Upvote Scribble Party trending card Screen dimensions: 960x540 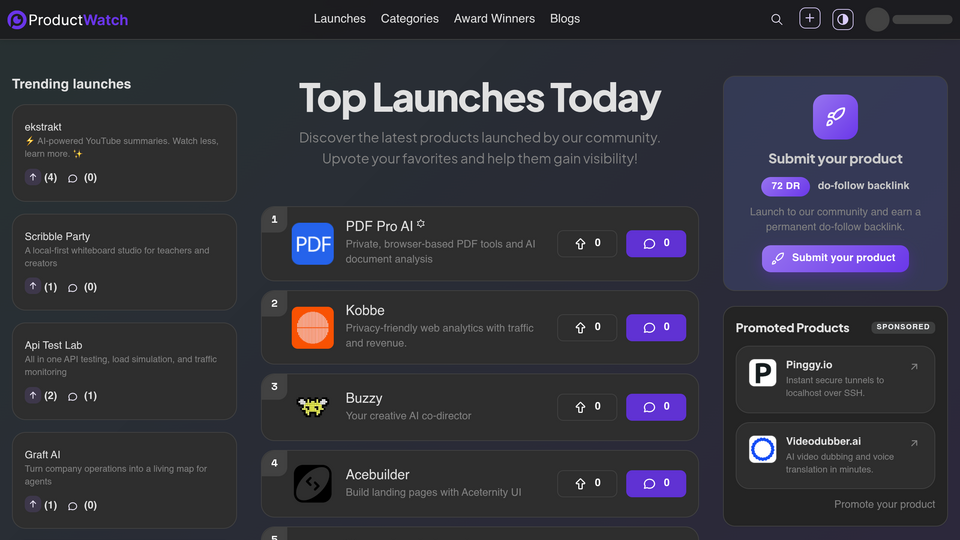tap(33, 286)
